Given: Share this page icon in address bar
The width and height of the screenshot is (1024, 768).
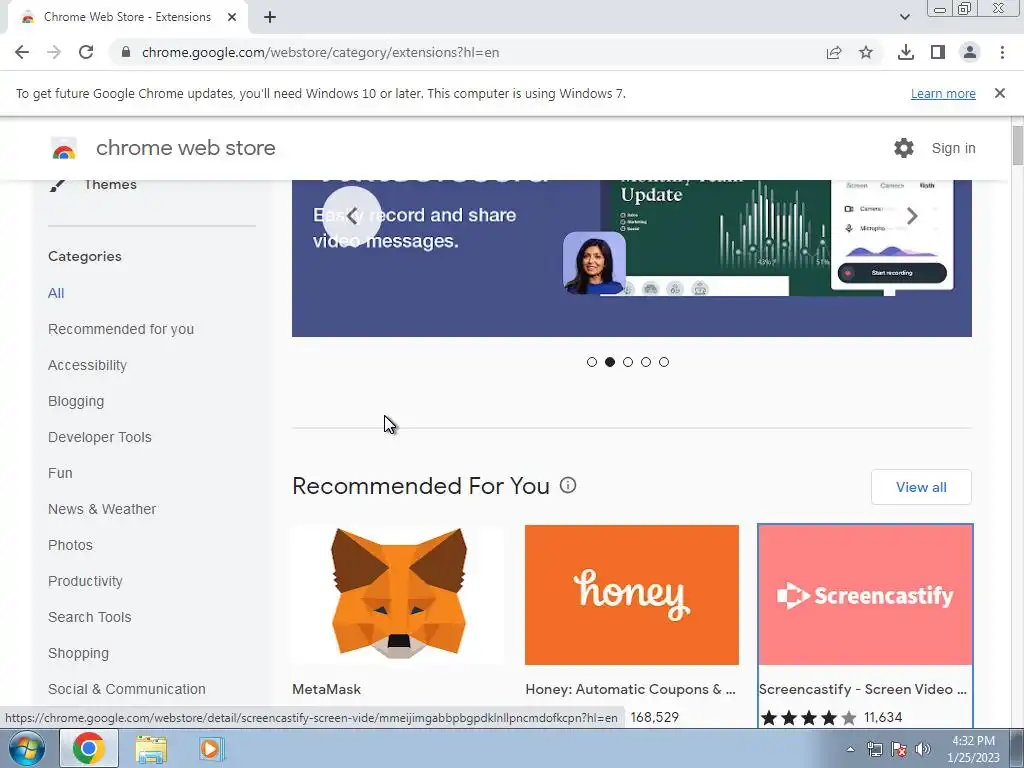Looking at the screenshot, I should click(834, 52).
